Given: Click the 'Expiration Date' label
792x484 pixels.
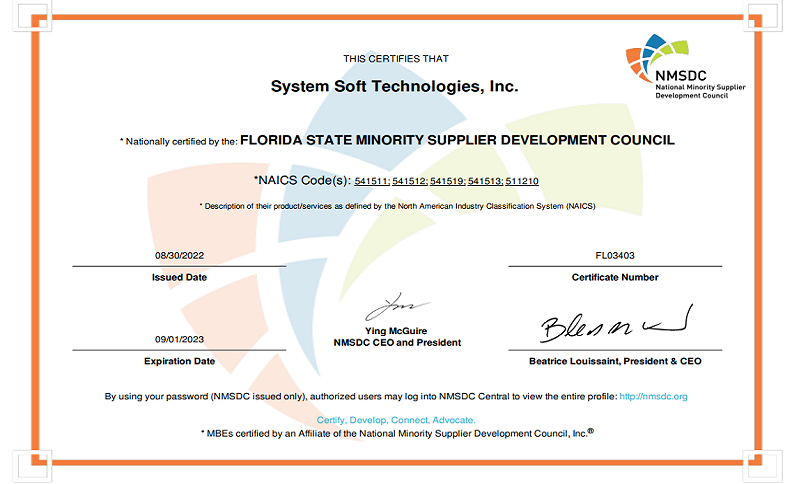Looking at the screenshot, I should pos(179,361).
